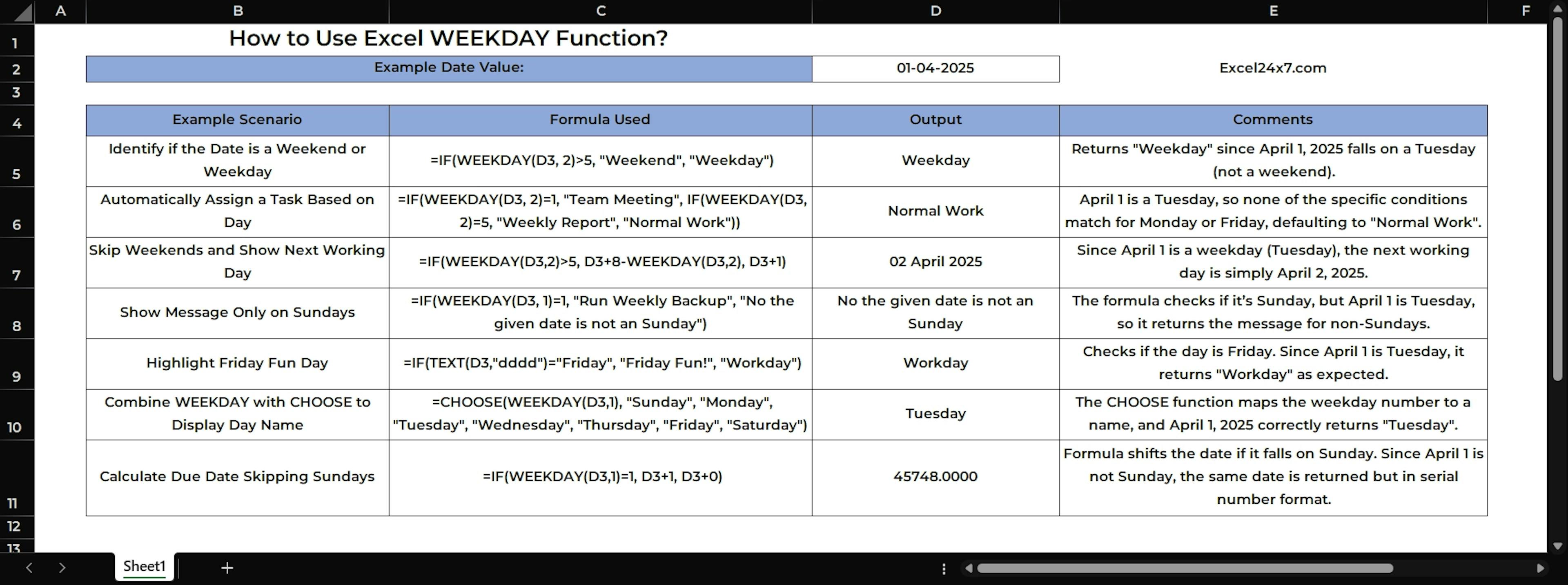Add a new sheet with plus icon
Viewport: 1568px width, 585px height.
(x=227, y=567)
